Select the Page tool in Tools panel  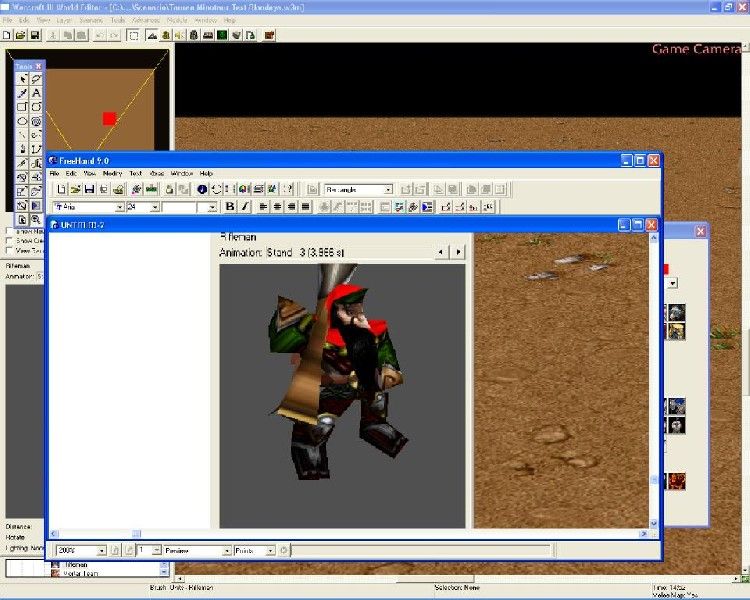click(x=22, y=220)
